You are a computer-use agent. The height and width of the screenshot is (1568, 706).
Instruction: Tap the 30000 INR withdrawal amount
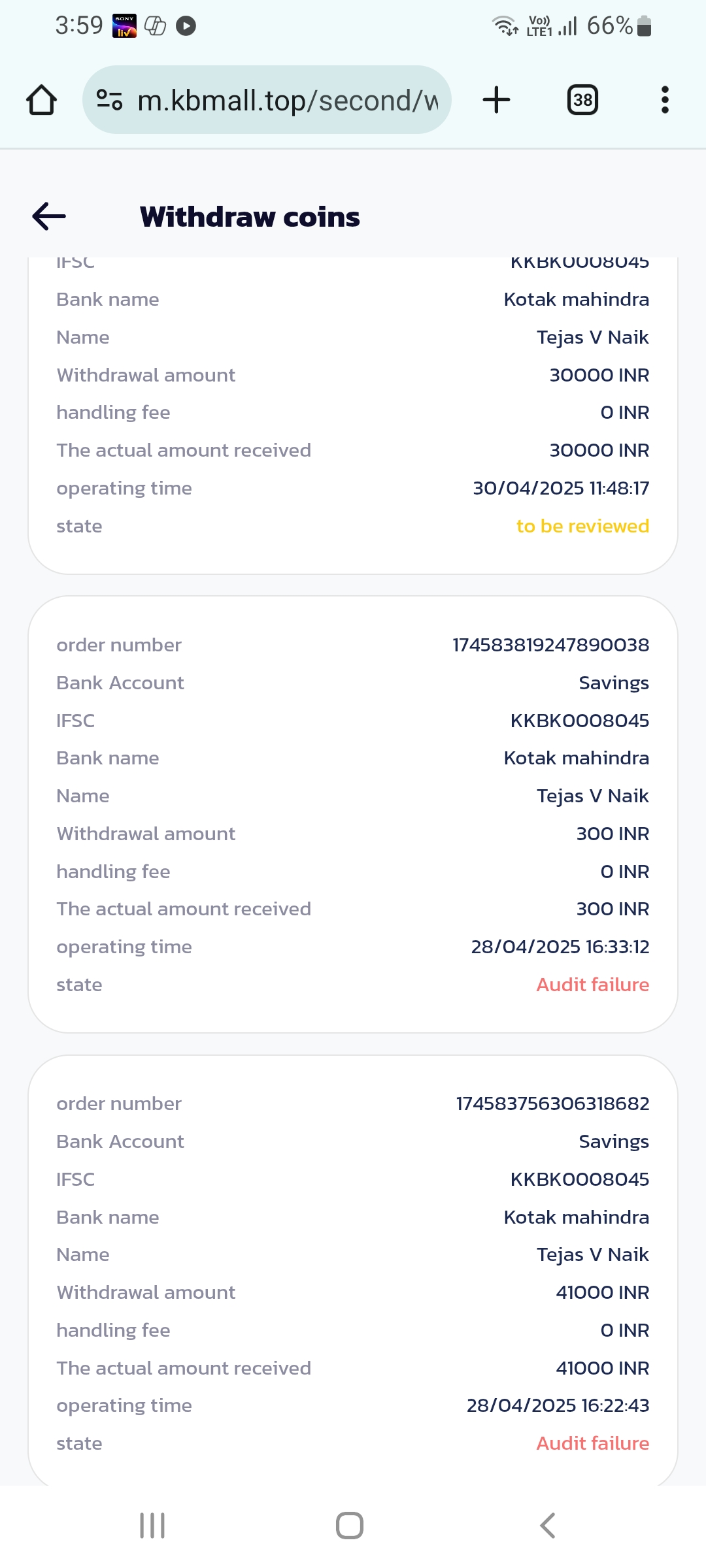coord(599,375)
